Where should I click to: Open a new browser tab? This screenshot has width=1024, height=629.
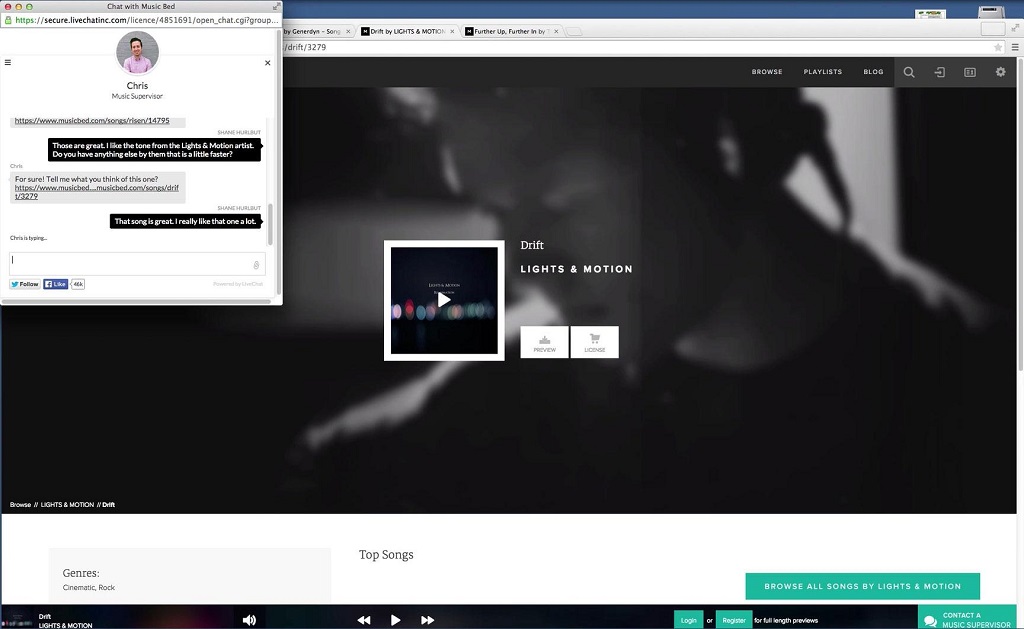pyautogui.click(x=574, y=31)
